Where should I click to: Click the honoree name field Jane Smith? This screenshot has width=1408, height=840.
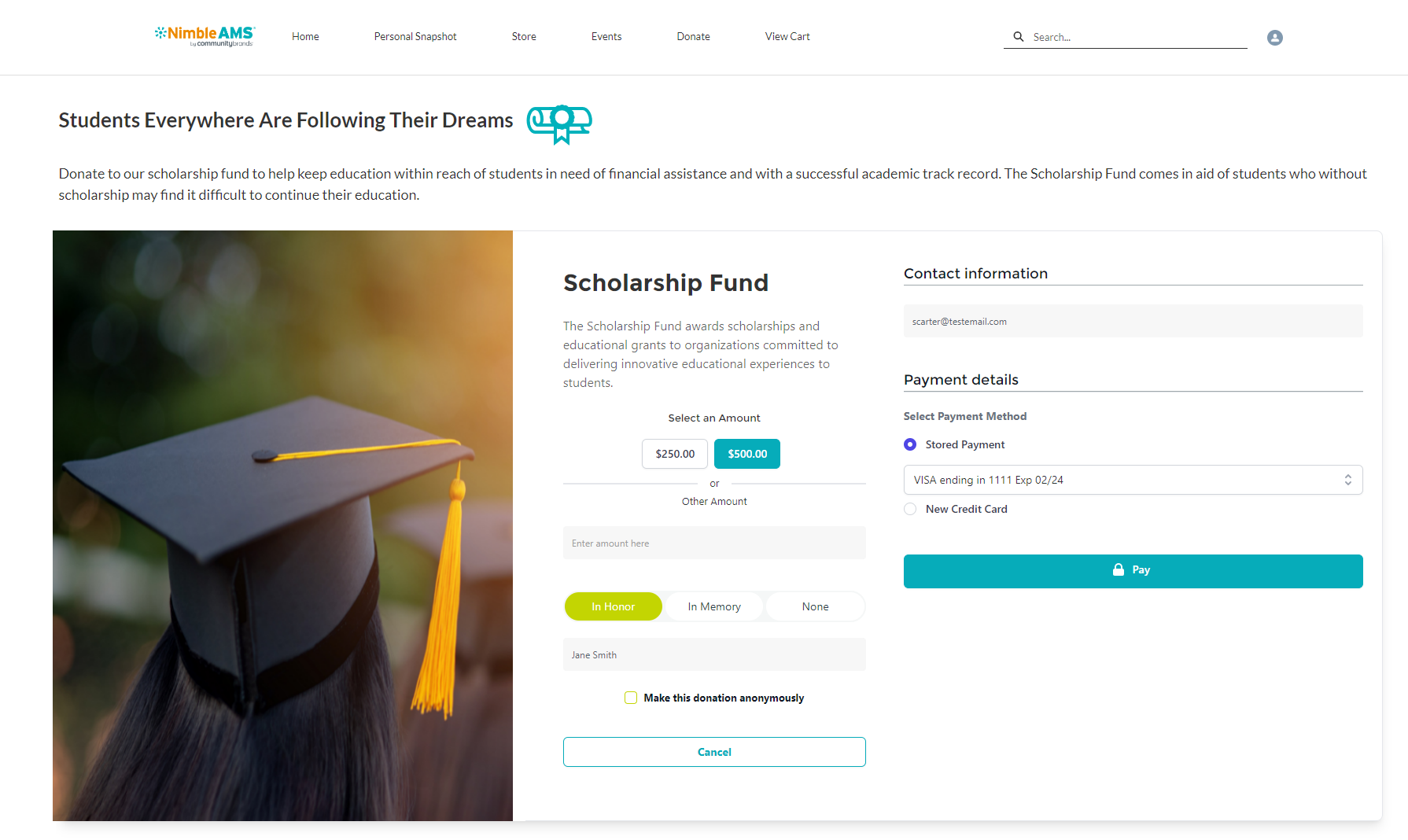[714, 654]
